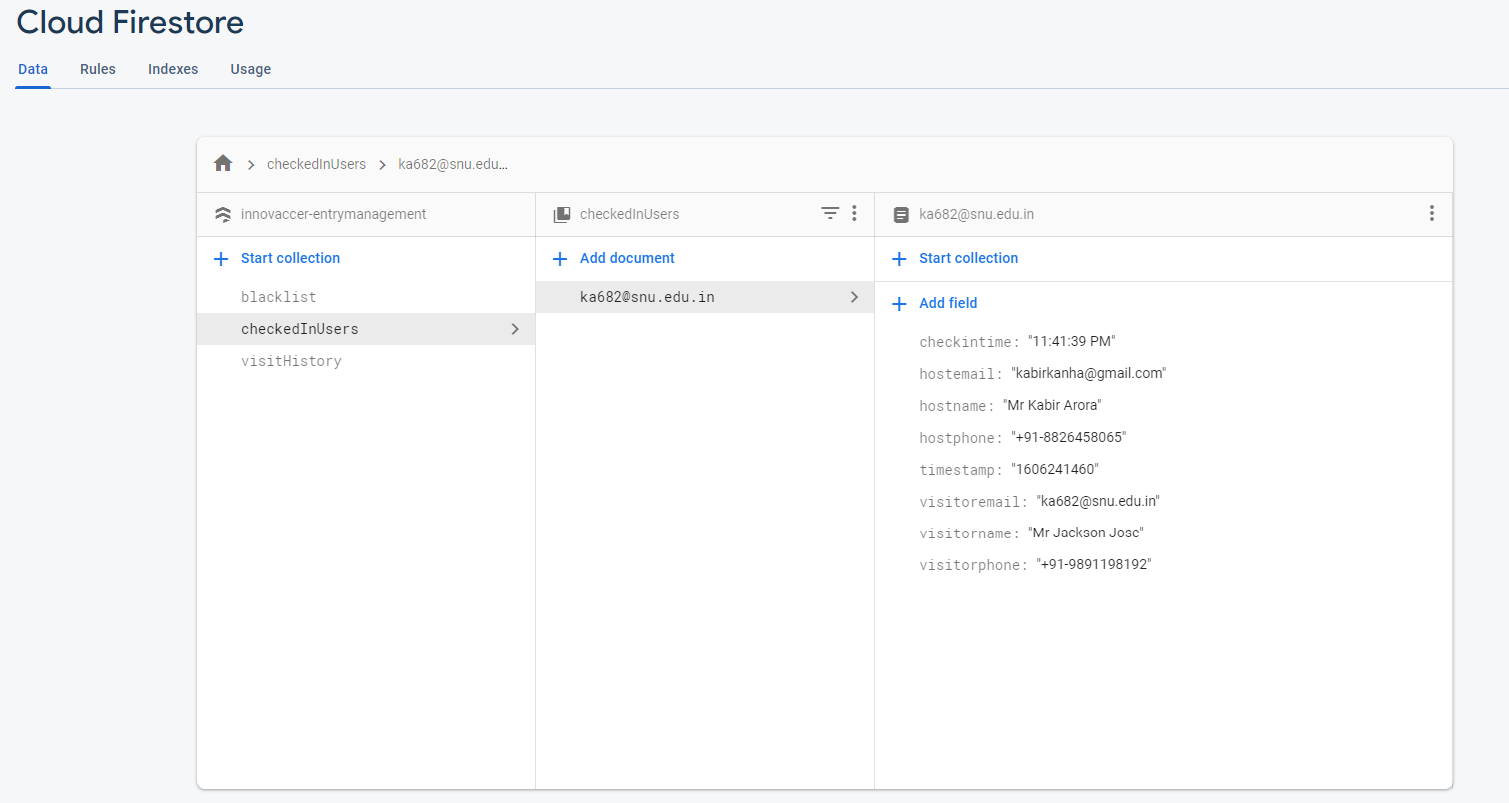The image size is (1509, 803).
Task: Click plus icon of root Start collection
Action: [x=222, y=259]
